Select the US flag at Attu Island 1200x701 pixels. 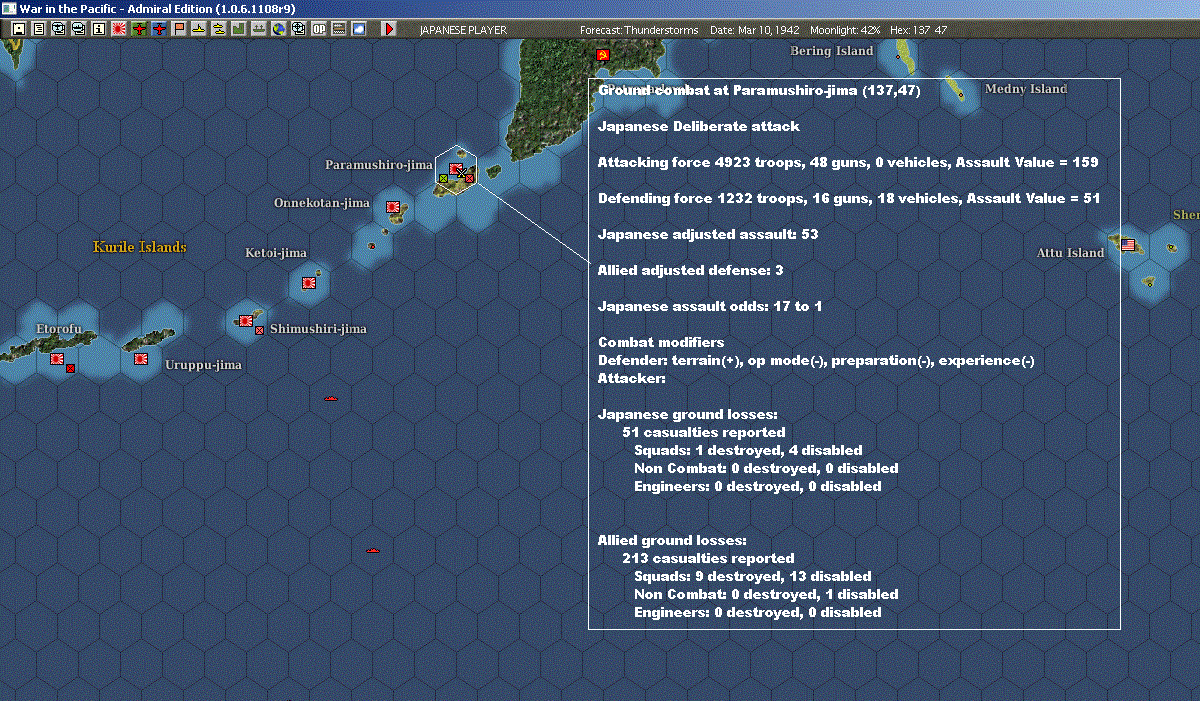click(x=1128, y=244)
